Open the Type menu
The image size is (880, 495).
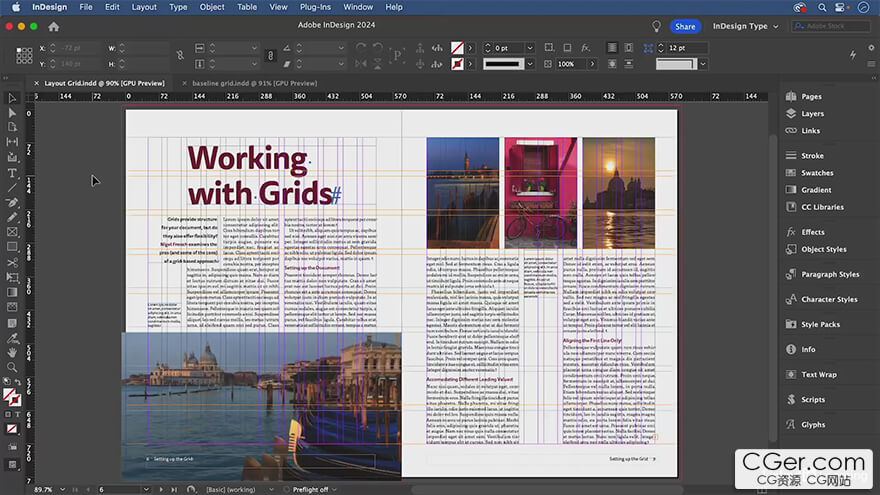[x=178, y=7]
